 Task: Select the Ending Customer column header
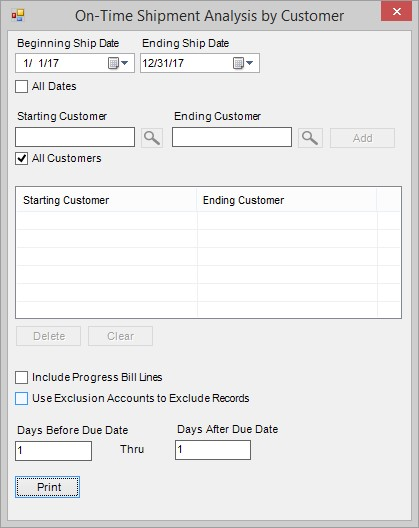[x=286, y=200]
